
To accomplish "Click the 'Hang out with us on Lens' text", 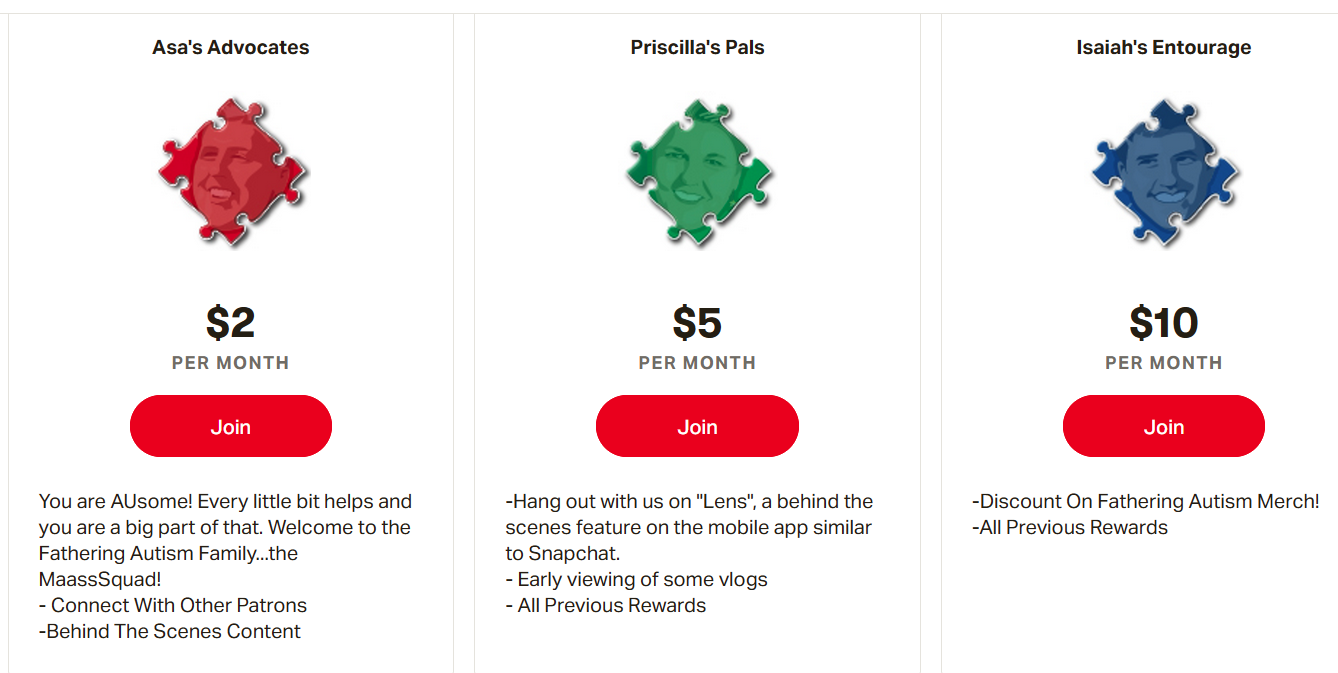I will [x=689, y=527].
